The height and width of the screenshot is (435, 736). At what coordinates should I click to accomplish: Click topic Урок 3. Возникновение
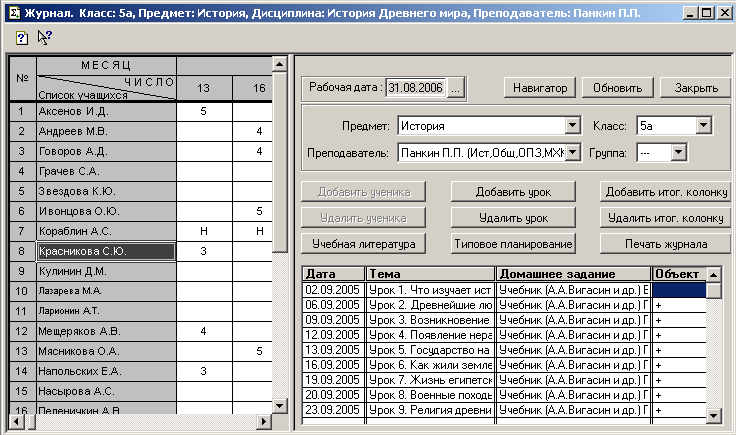[x=429, y=320]
